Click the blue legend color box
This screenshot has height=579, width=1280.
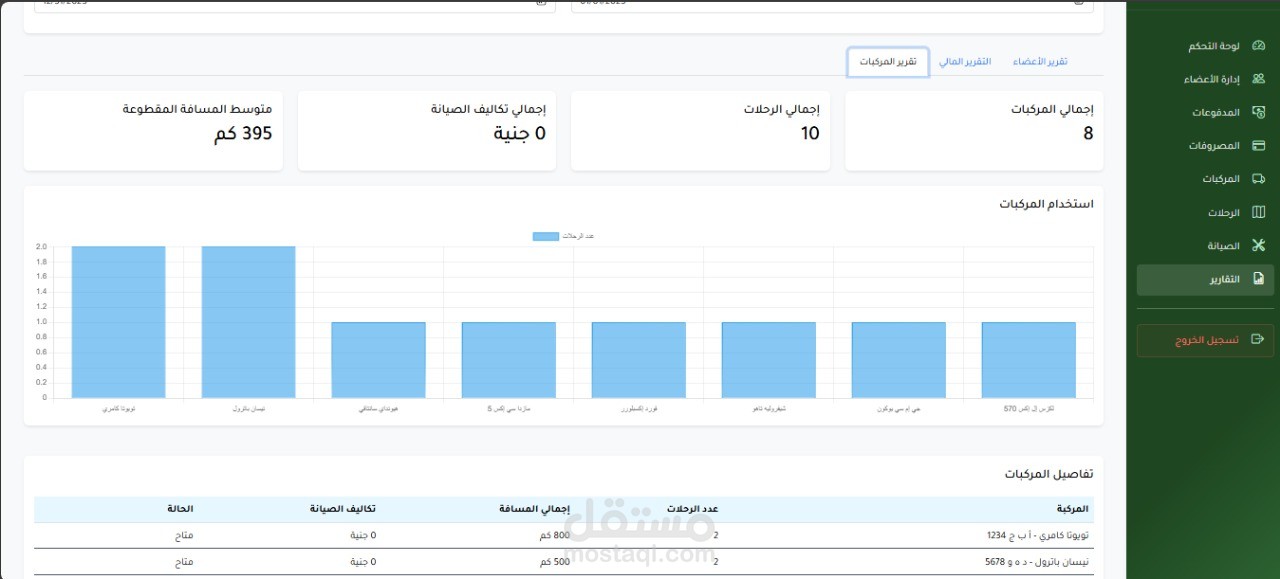(x=546, y=236)
